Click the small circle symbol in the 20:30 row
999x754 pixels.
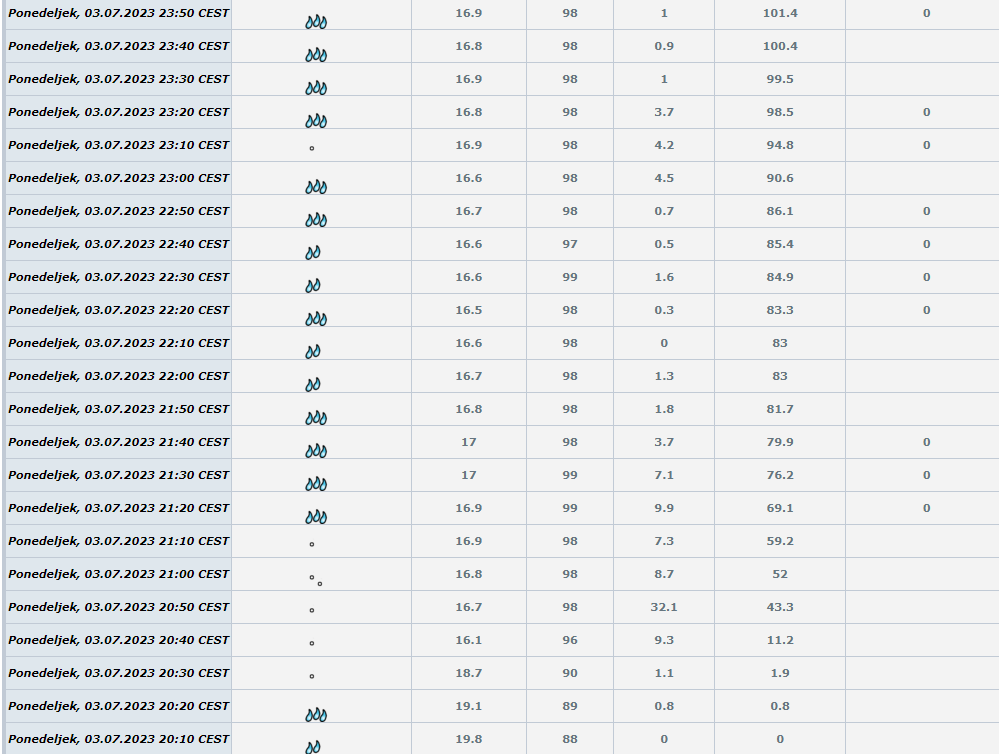[312, 676]
